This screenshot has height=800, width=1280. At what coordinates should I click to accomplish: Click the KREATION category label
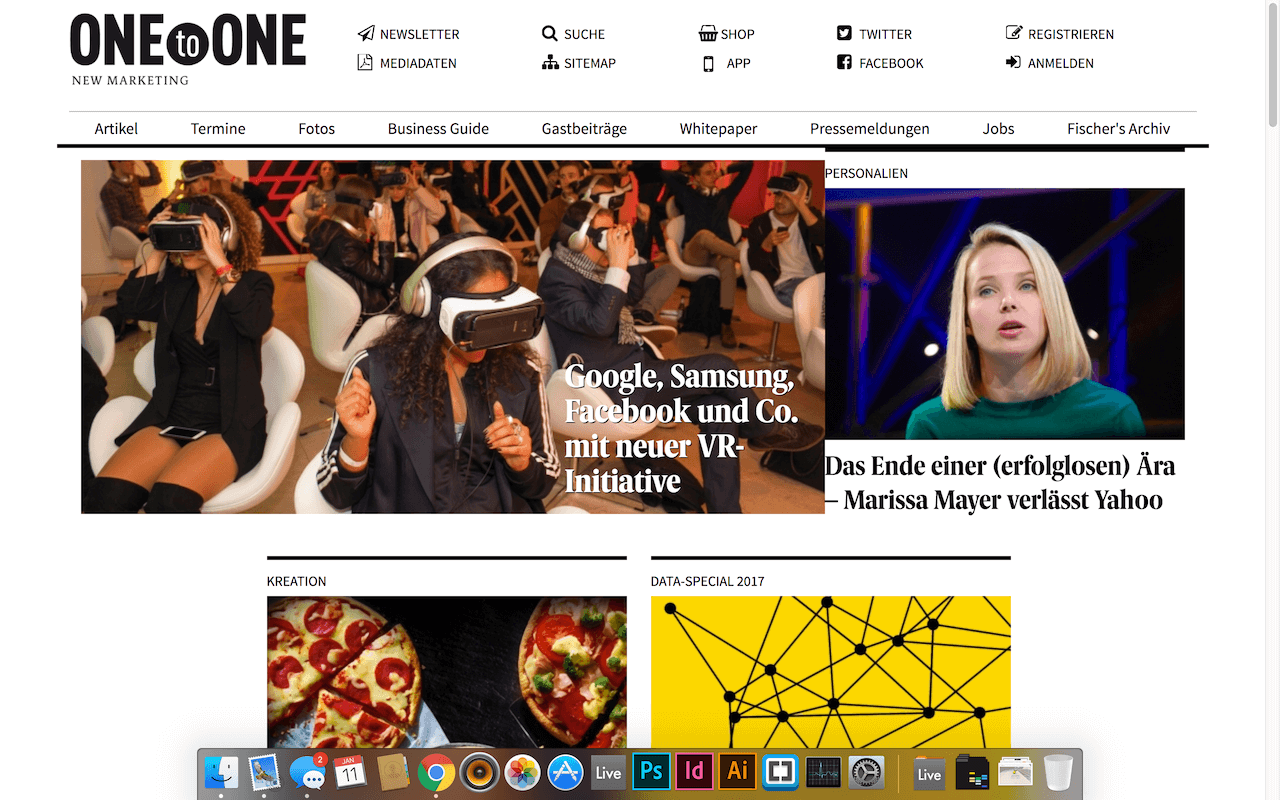(296, 581)
